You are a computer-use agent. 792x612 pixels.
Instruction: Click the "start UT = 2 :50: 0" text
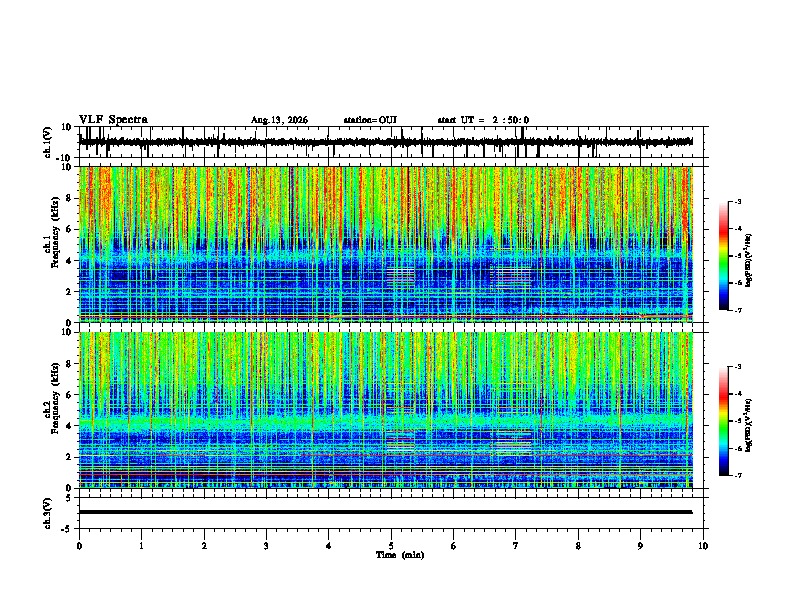point(483,120)
